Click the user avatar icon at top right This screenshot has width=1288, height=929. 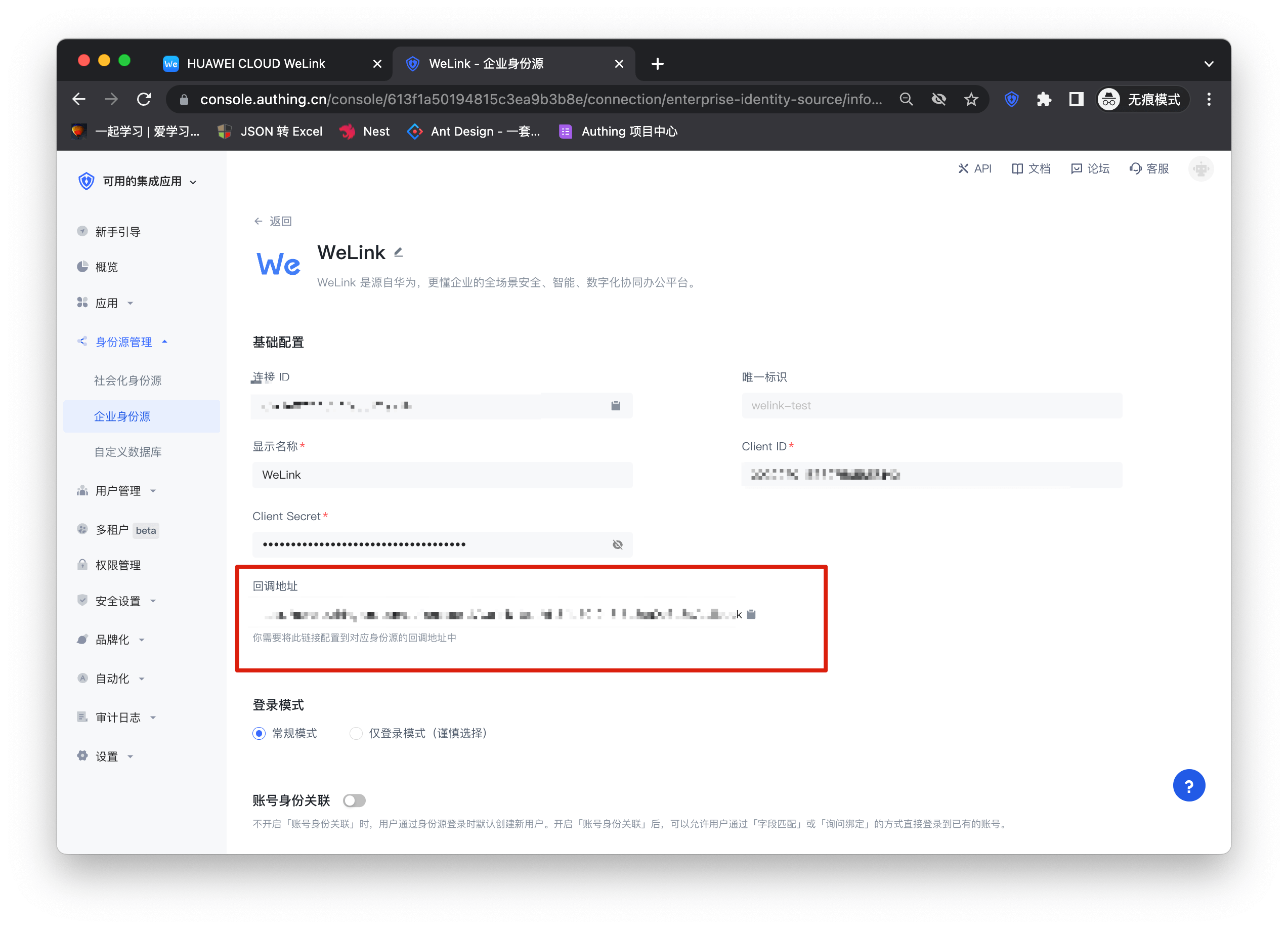pyautogui.click(x=1200, y=168)
